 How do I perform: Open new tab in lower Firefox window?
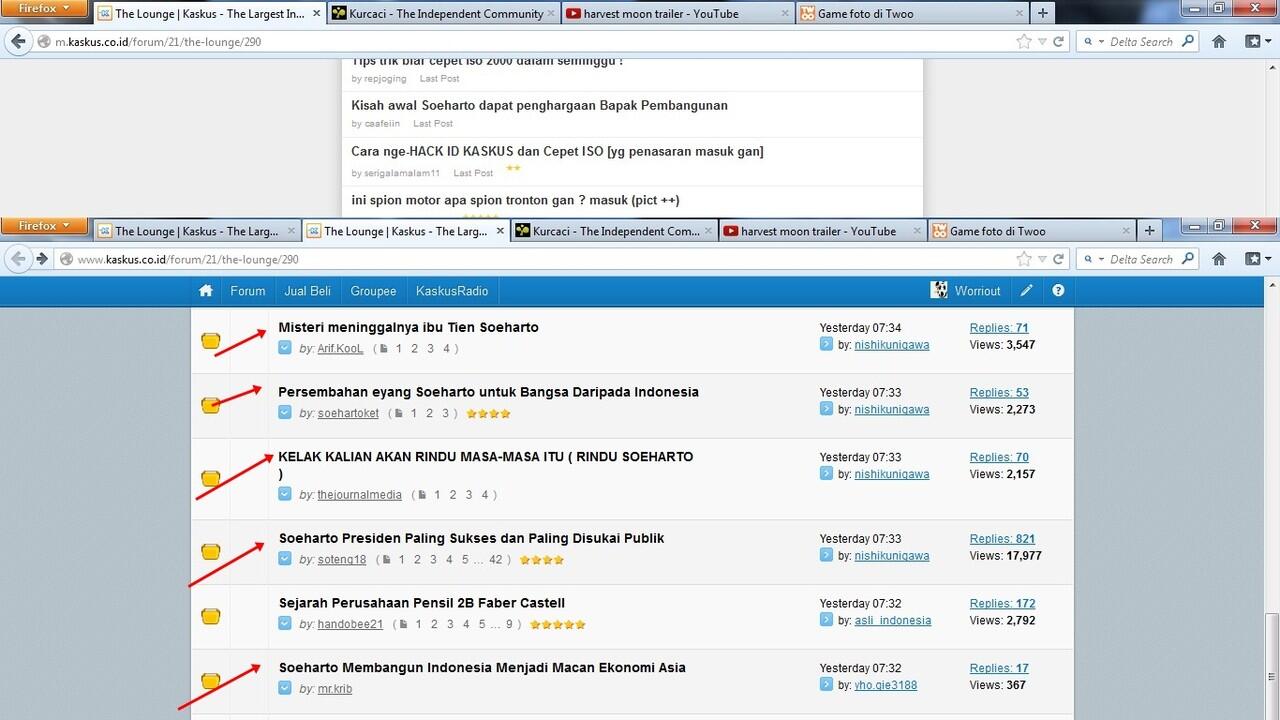[x=1149, y=231]
